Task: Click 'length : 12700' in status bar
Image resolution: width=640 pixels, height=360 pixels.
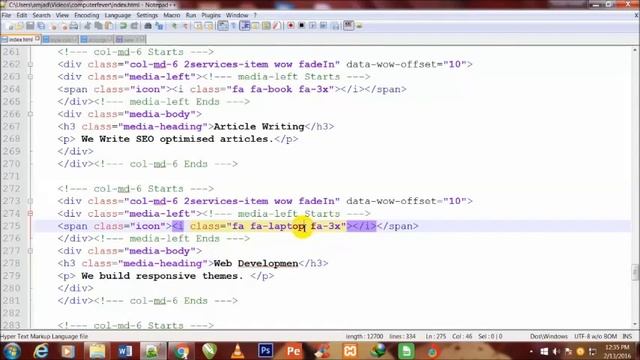Action: pos(364,336)
